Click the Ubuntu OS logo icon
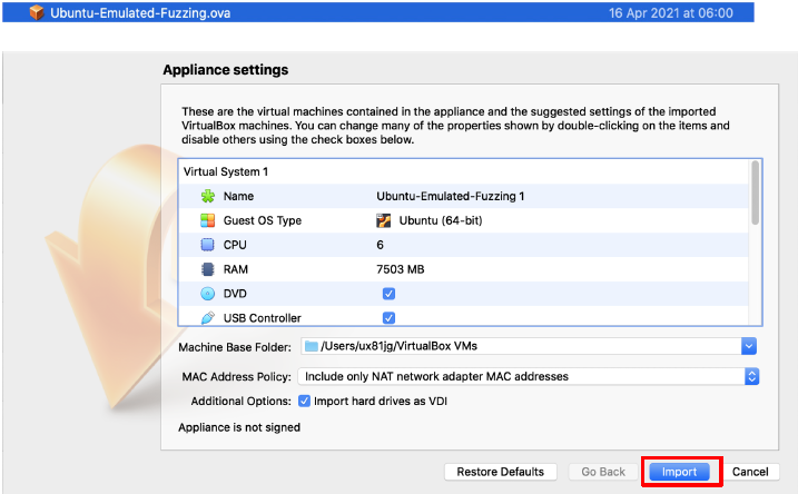 [383, 220]
